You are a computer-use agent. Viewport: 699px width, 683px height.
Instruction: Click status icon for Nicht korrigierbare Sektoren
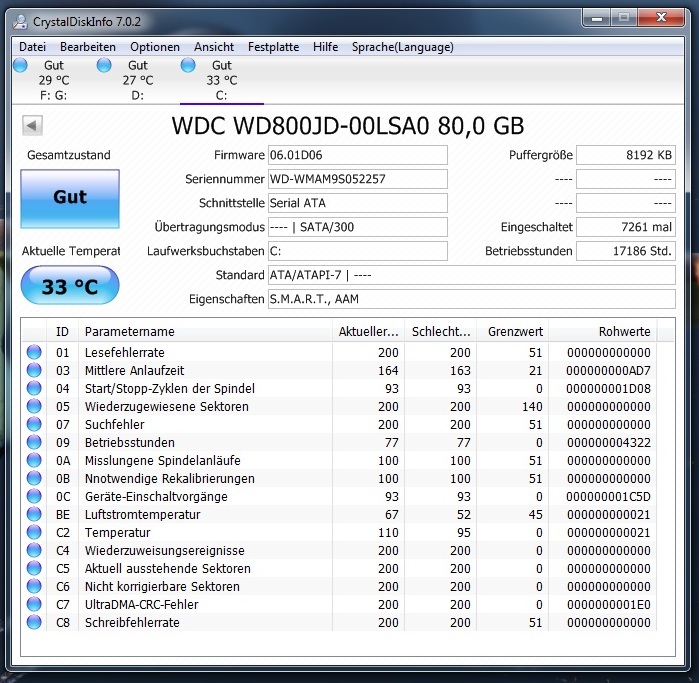pos(34,586)
